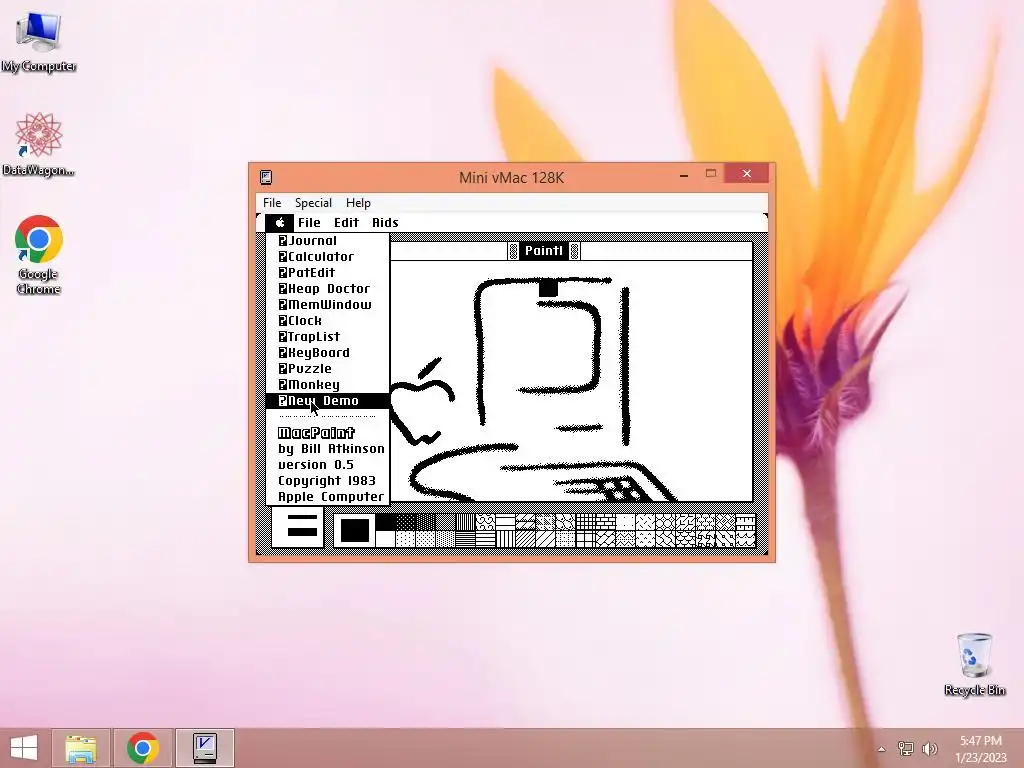Screen dimensions: 1024x768
Task: Open the Apple menu in the emulated Mac
Action: pyautogui.click(x=280, y=223)
